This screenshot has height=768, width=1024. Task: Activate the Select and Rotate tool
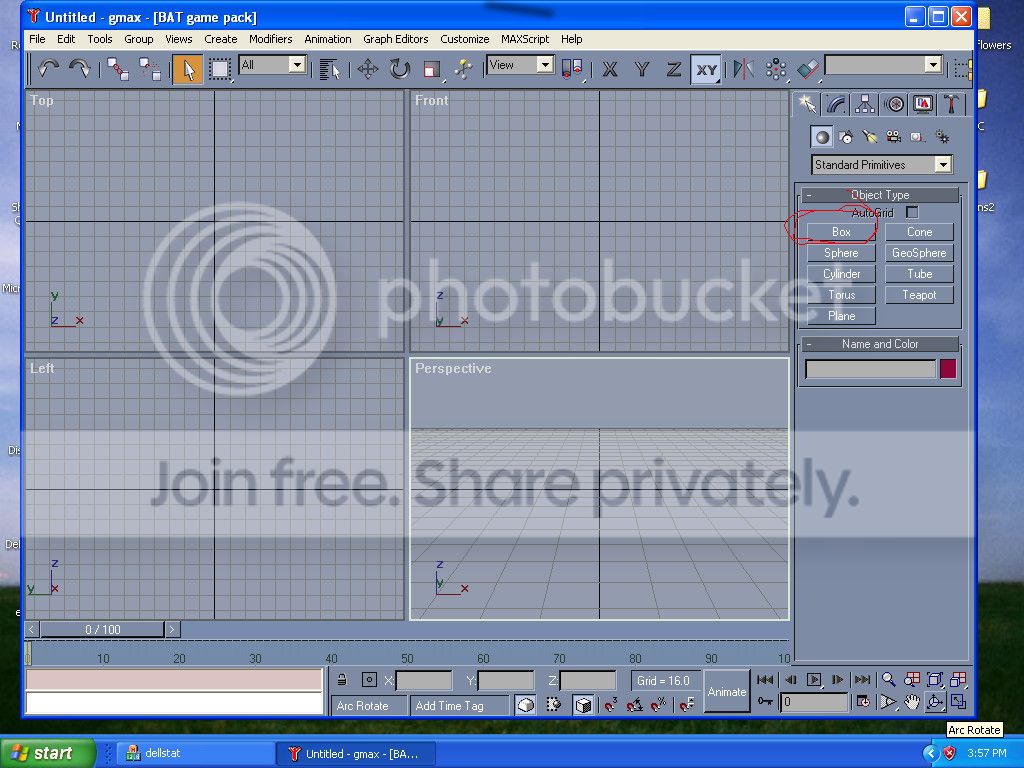(x=400, y=69)
